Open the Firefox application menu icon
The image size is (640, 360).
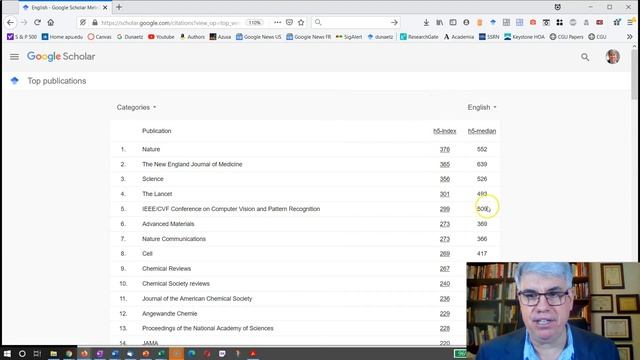pyautogui.click(x=631, y=22)
